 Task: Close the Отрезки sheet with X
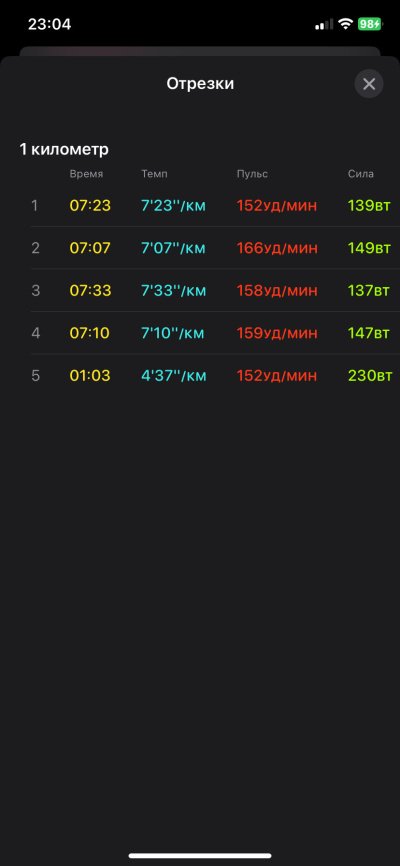(369, 84)
